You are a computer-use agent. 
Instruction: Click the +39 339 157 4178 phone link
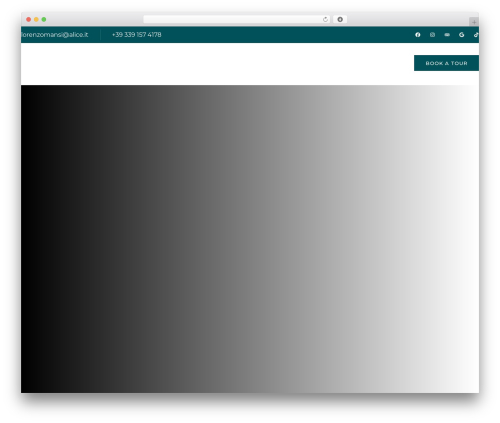click(x=137, y=35)
